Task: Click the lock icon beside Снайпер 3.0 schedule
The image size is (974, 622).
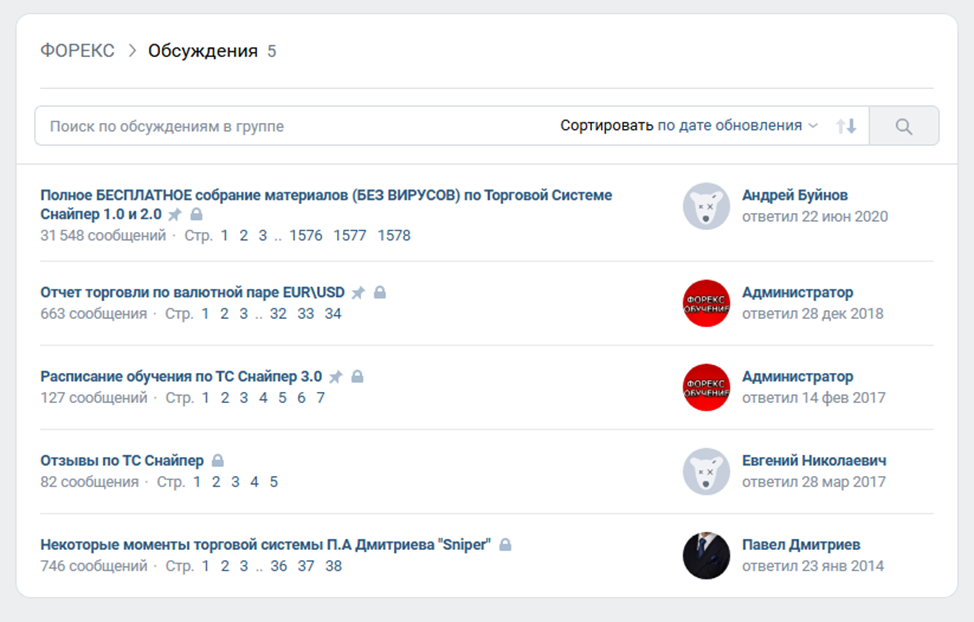Action: pyautogui.click(x=357, y=377)
